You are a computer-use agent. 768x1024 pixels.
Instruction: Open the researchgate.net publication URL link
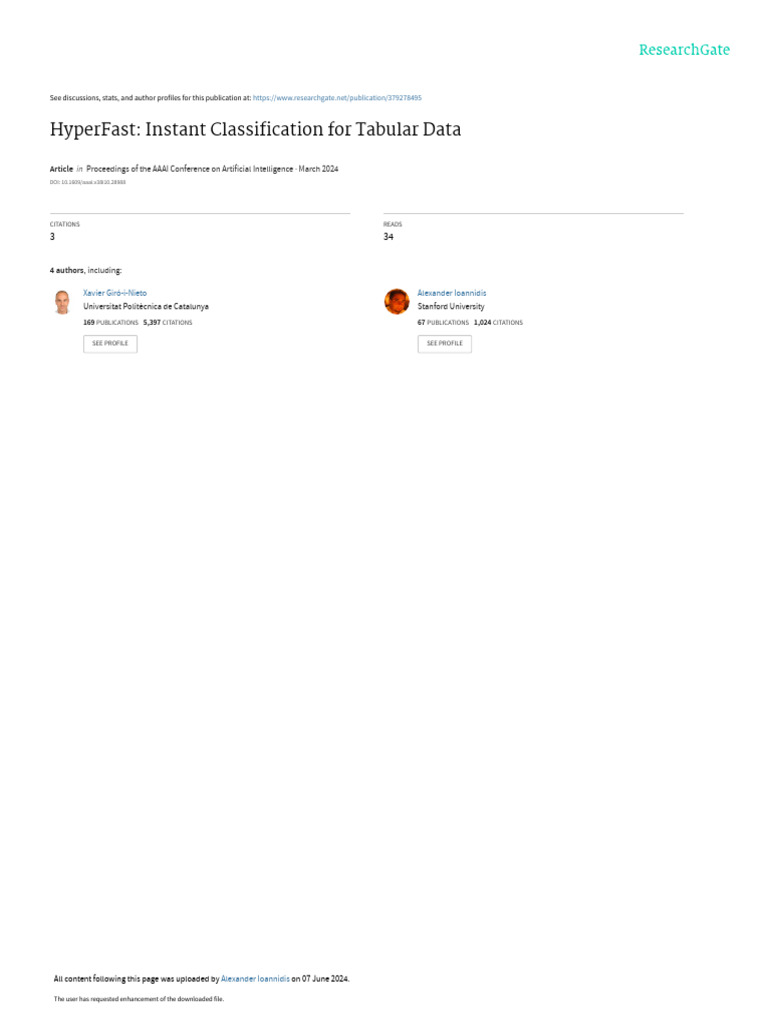(337, 98)
